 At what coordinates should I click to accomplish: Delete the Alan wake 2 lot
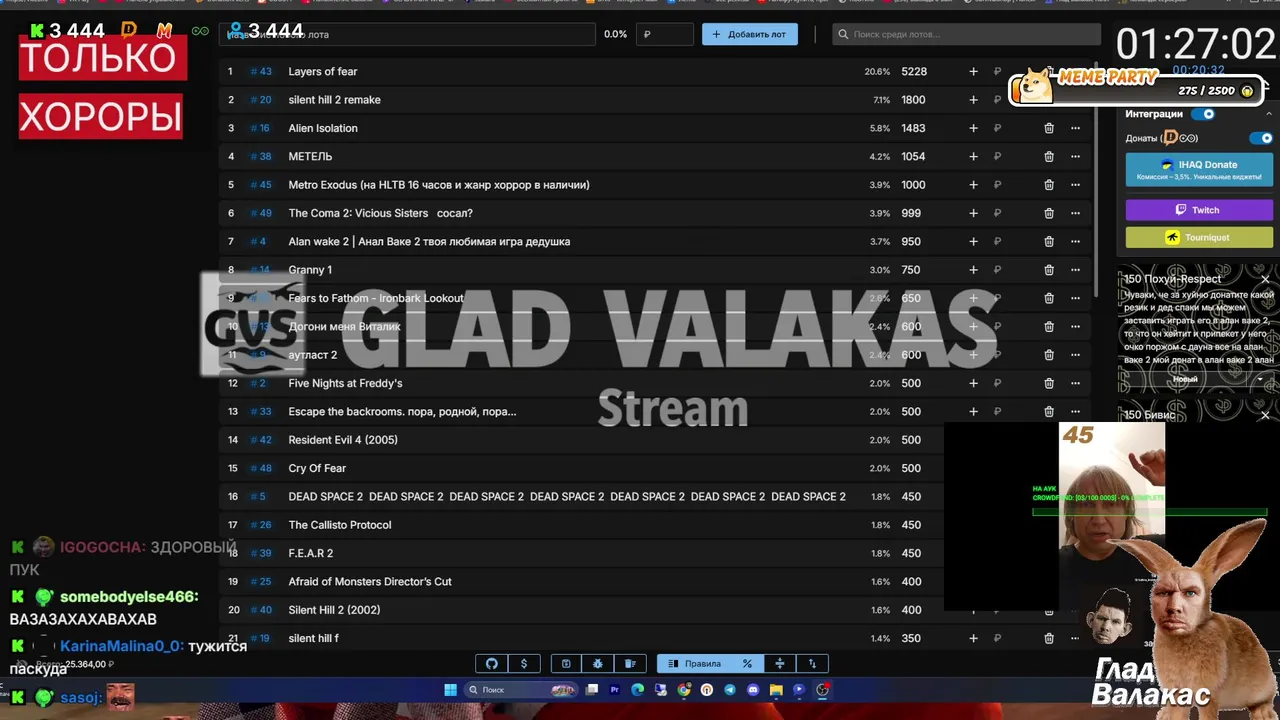click(x=1049, y=242)
